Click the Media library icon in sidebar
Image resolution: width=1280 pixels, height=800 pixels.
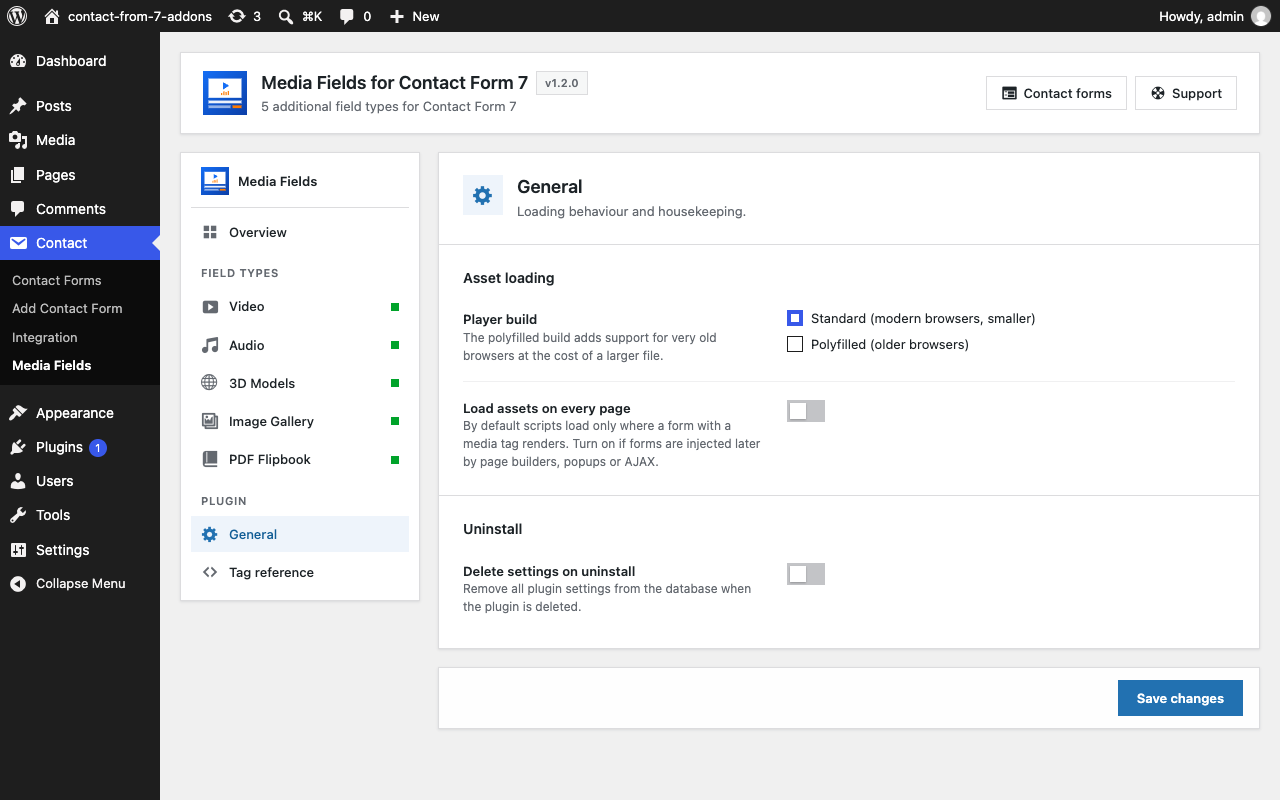18,140
